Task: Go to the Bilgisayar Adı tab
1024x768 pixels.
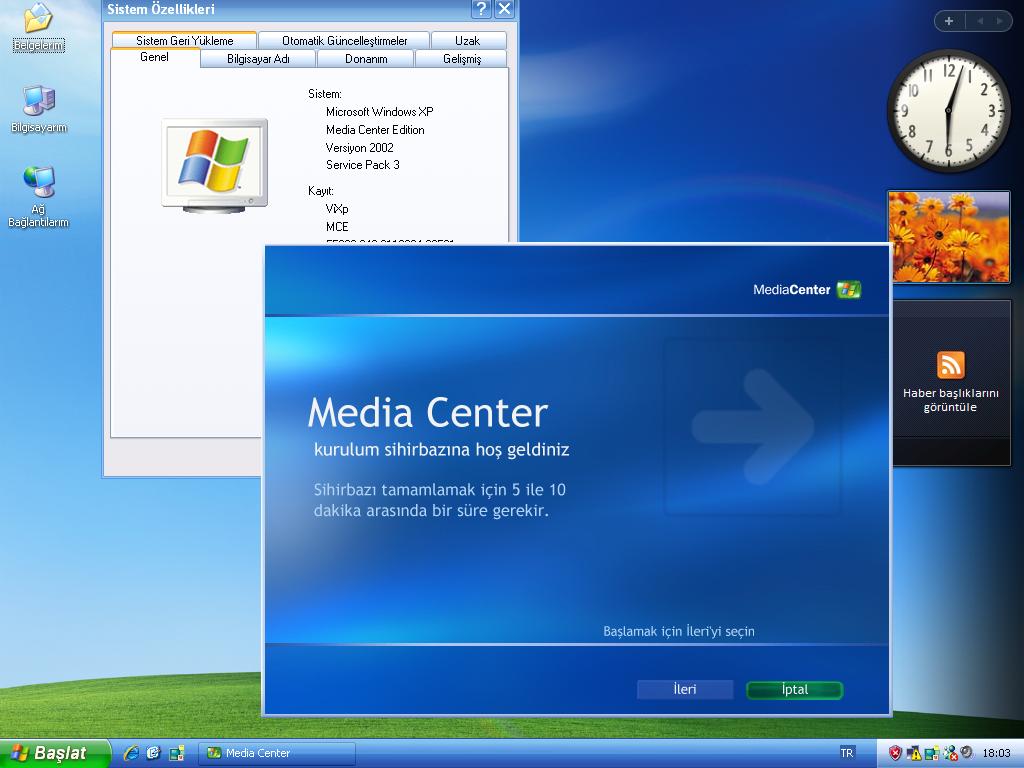Action: click(258, 59)
